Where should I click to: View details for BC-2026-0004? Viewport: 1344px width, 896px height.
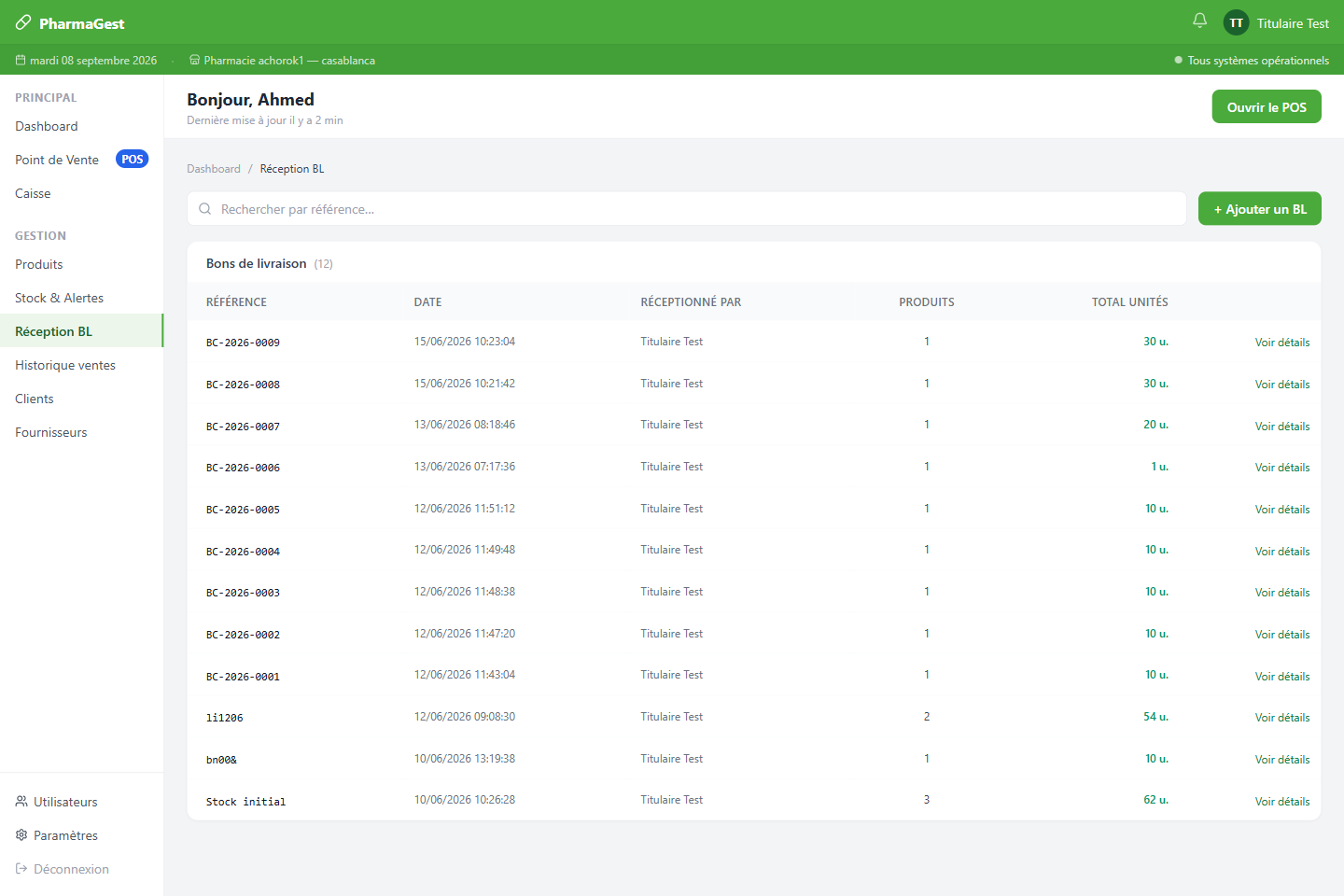(x=1282, y=552)
